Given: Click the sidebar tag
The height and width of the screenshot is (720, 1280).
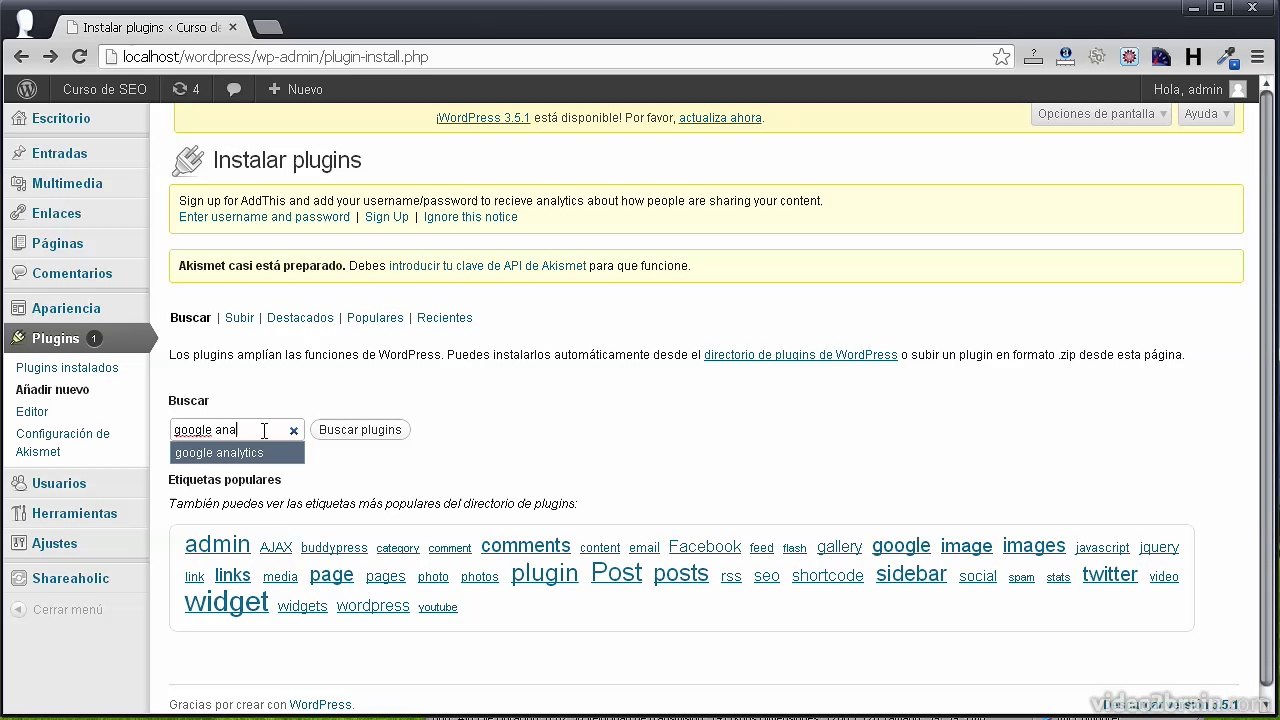Looking at the screenshot, I should pyautogui.click(x=911, y=574).
